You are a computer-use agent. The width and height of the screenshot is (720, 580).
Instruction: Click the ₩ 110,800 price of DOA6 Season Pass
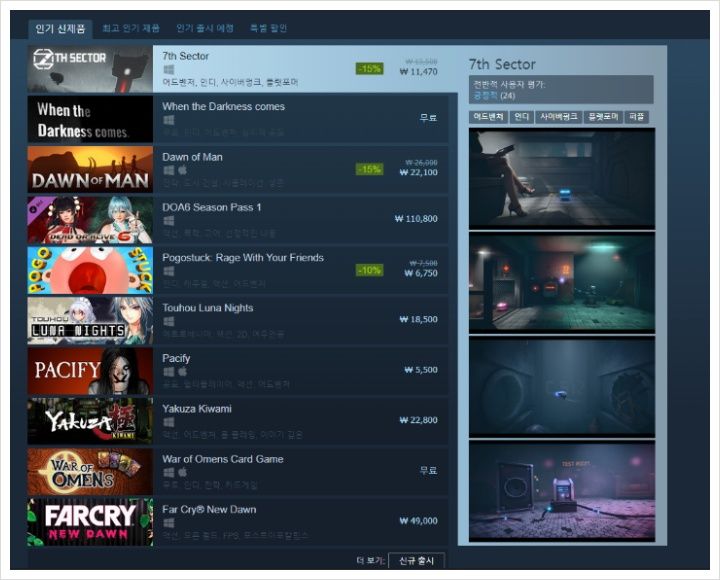(x=416, y=219)
